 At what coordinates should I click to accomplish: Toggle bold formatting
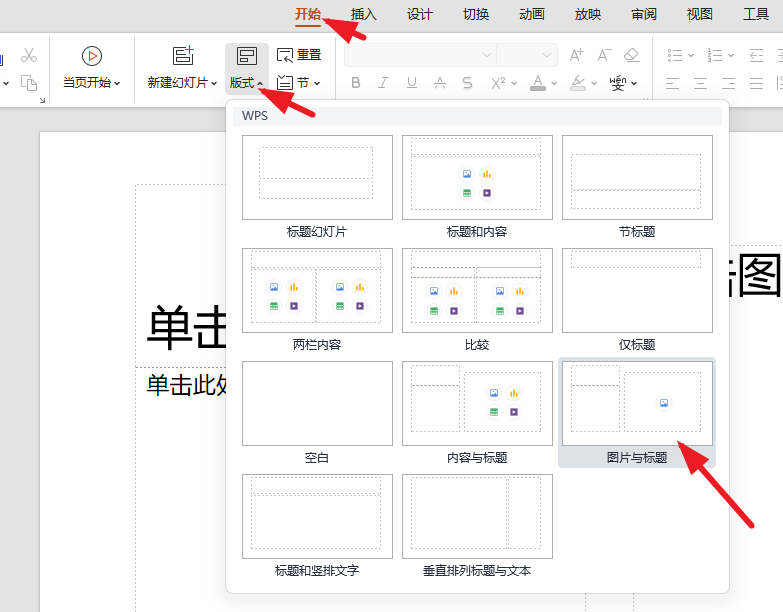pos(356,83)
